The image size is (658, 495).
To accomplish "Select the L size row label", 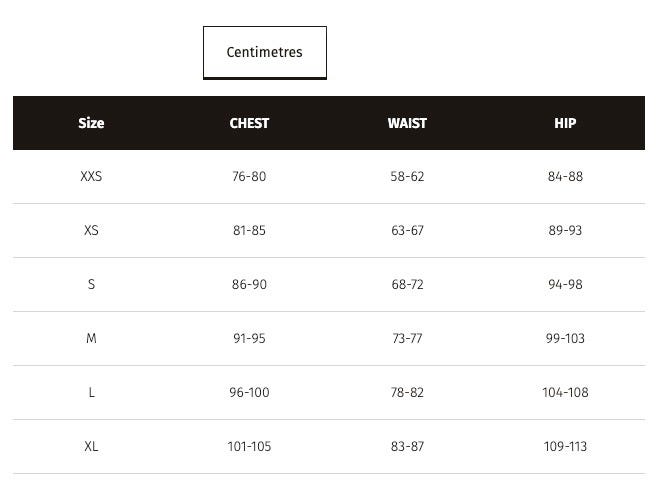I will (91, 392).
